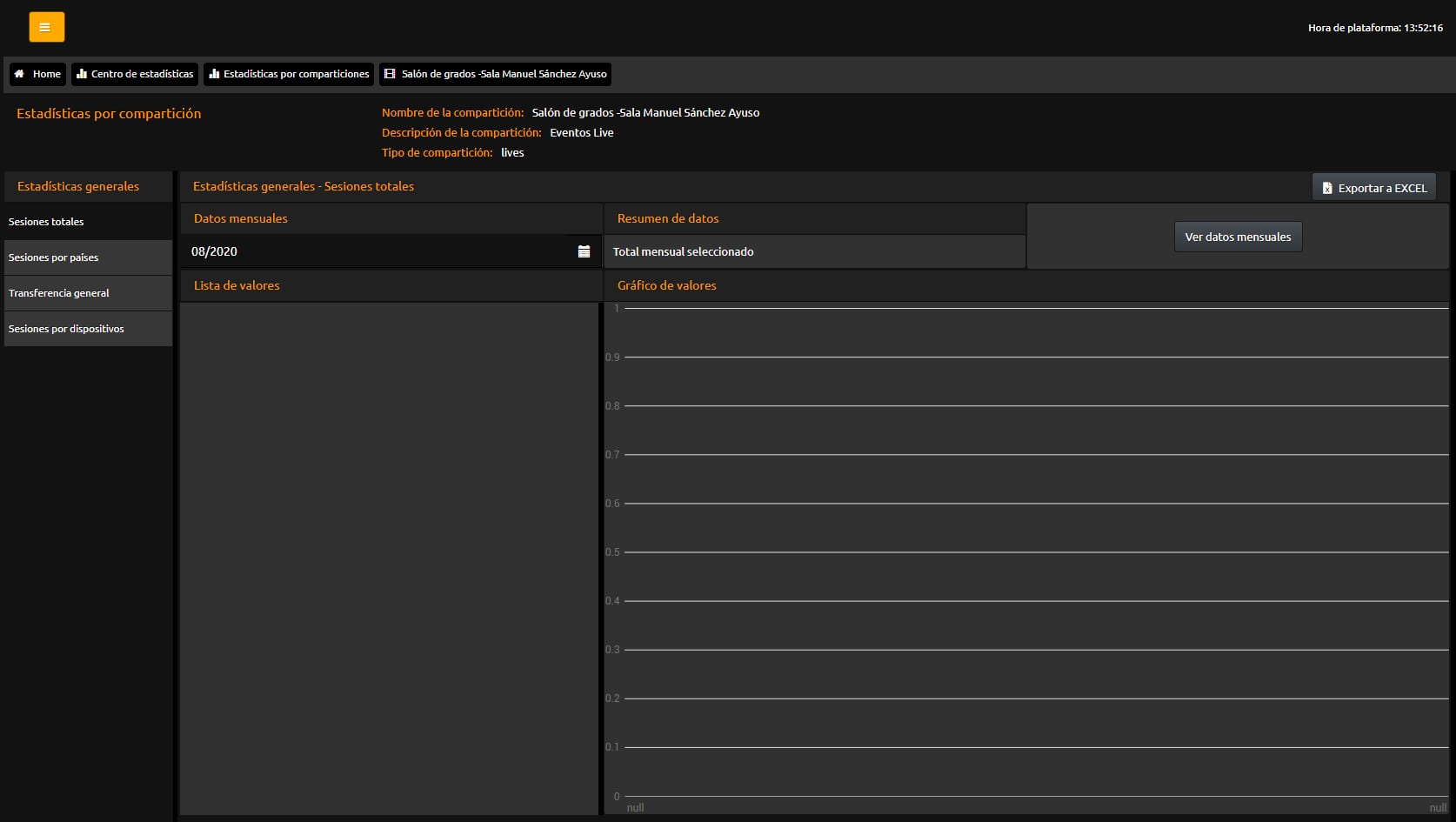Click Ver datos mensuales button
This screenshot has height=822, width=1456.
pyautogui.click(x=1238, y=237)
